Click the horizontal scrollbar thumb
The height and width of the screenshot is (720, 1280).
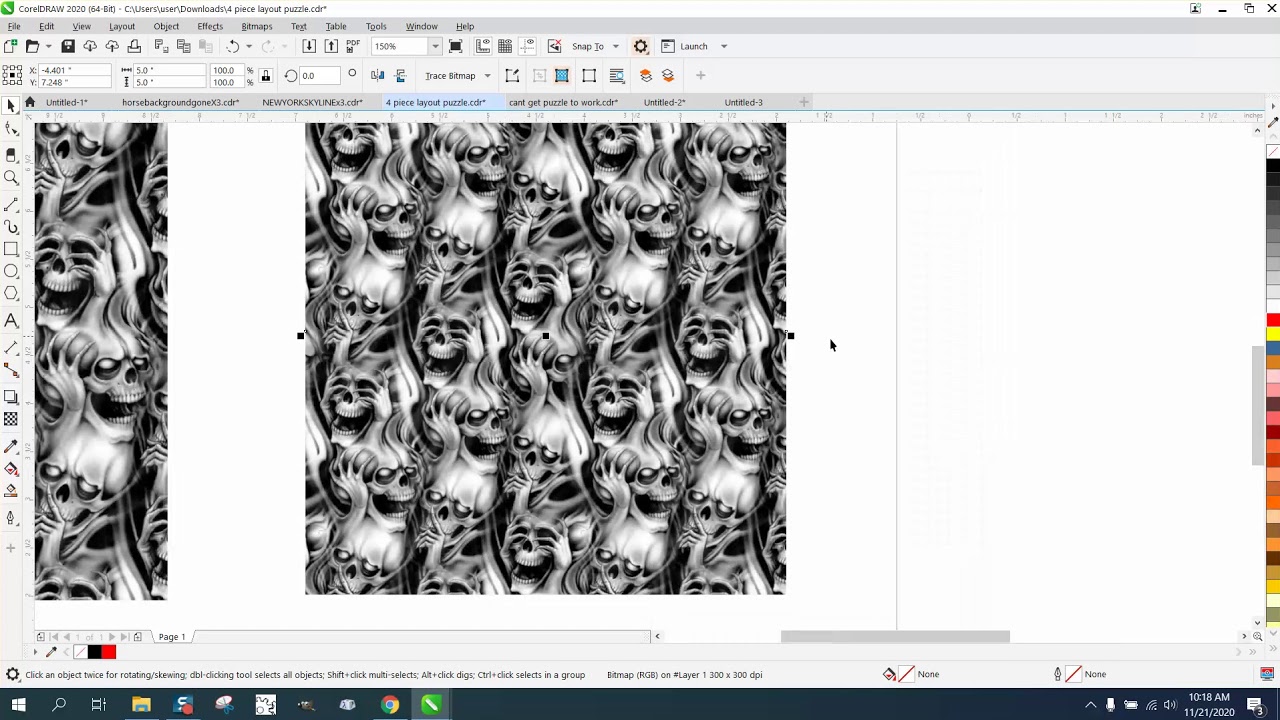895,636
